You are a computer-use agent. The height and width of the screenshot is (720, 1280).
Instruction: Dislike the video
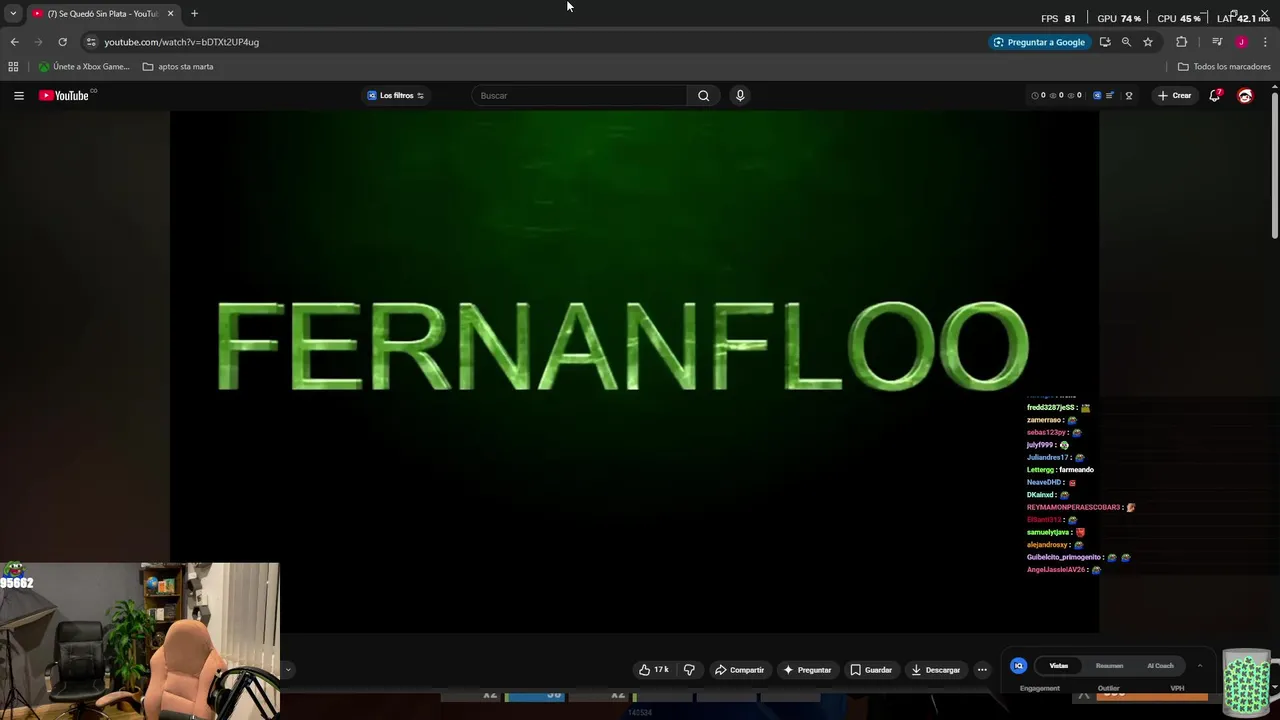689,670
